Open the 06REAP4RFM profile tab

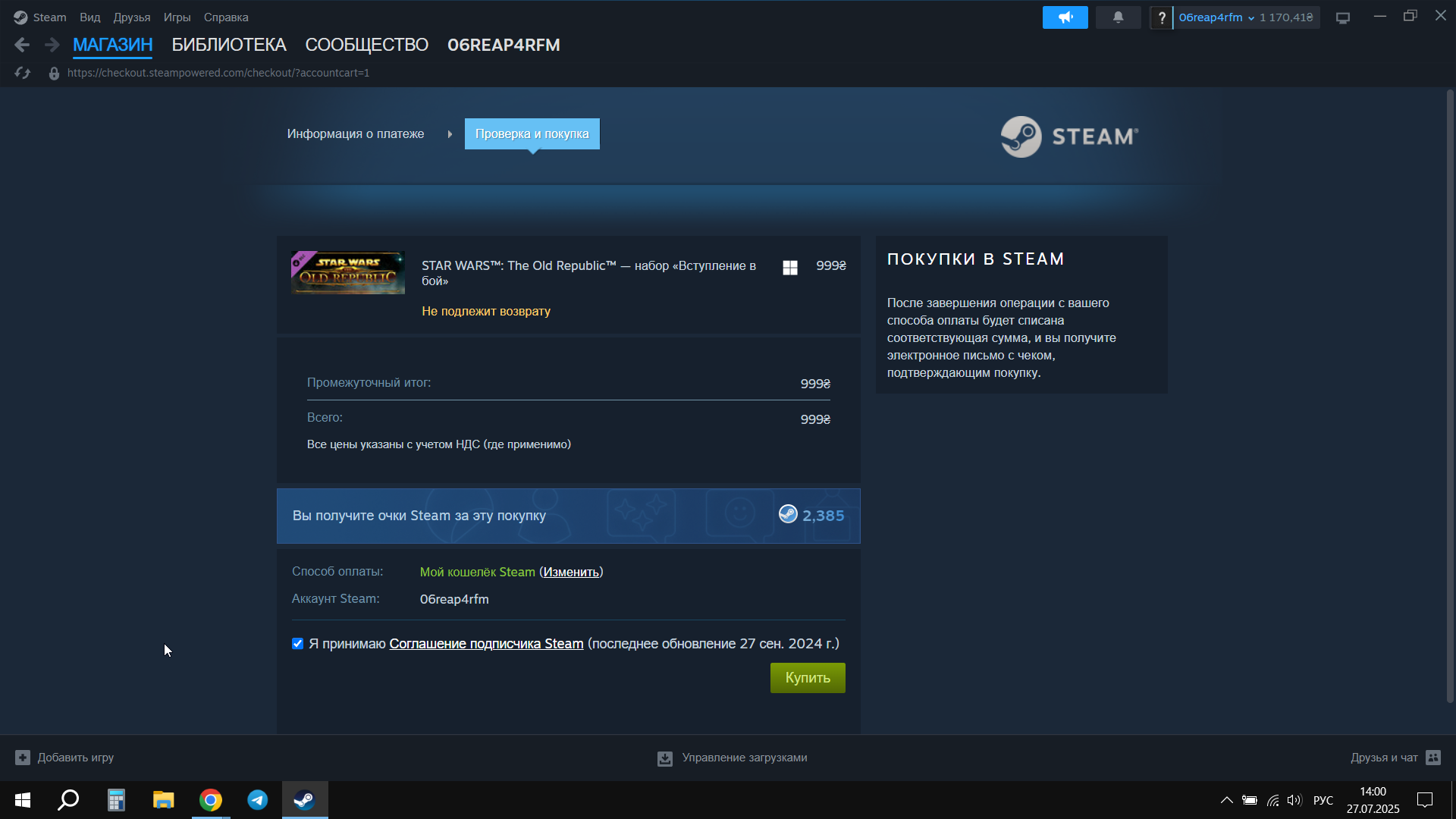[504, 45]
